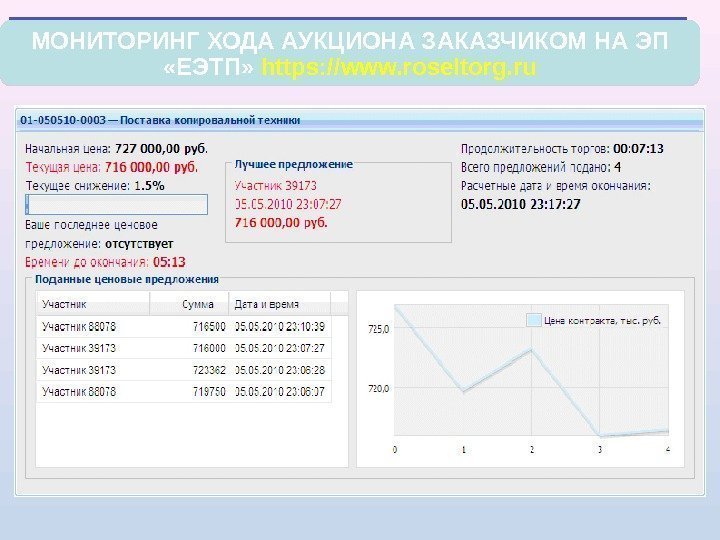Click 'Начальная цена: 727 000,00 руб.'
The width and height of the screenshot is (720, 540).
[116, 149]
